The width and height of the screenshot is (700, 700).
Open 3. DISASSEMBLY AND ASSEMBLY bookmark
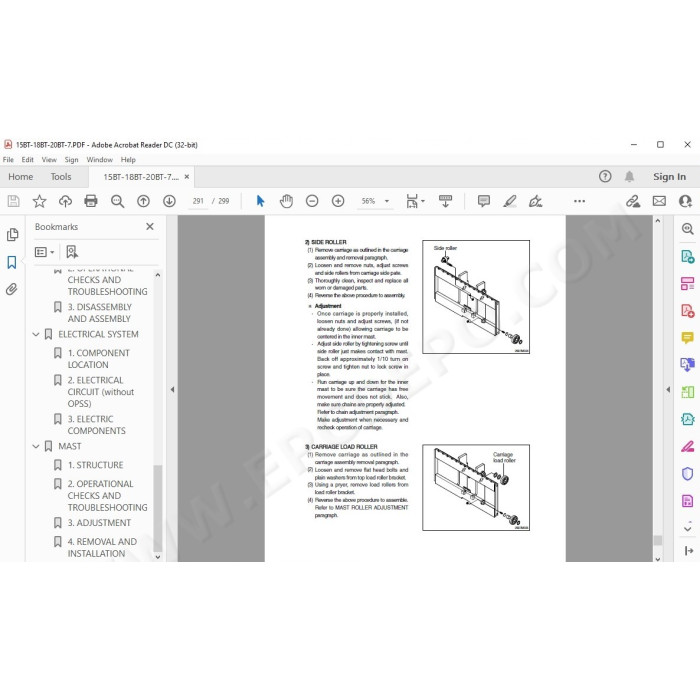point(100,313)
